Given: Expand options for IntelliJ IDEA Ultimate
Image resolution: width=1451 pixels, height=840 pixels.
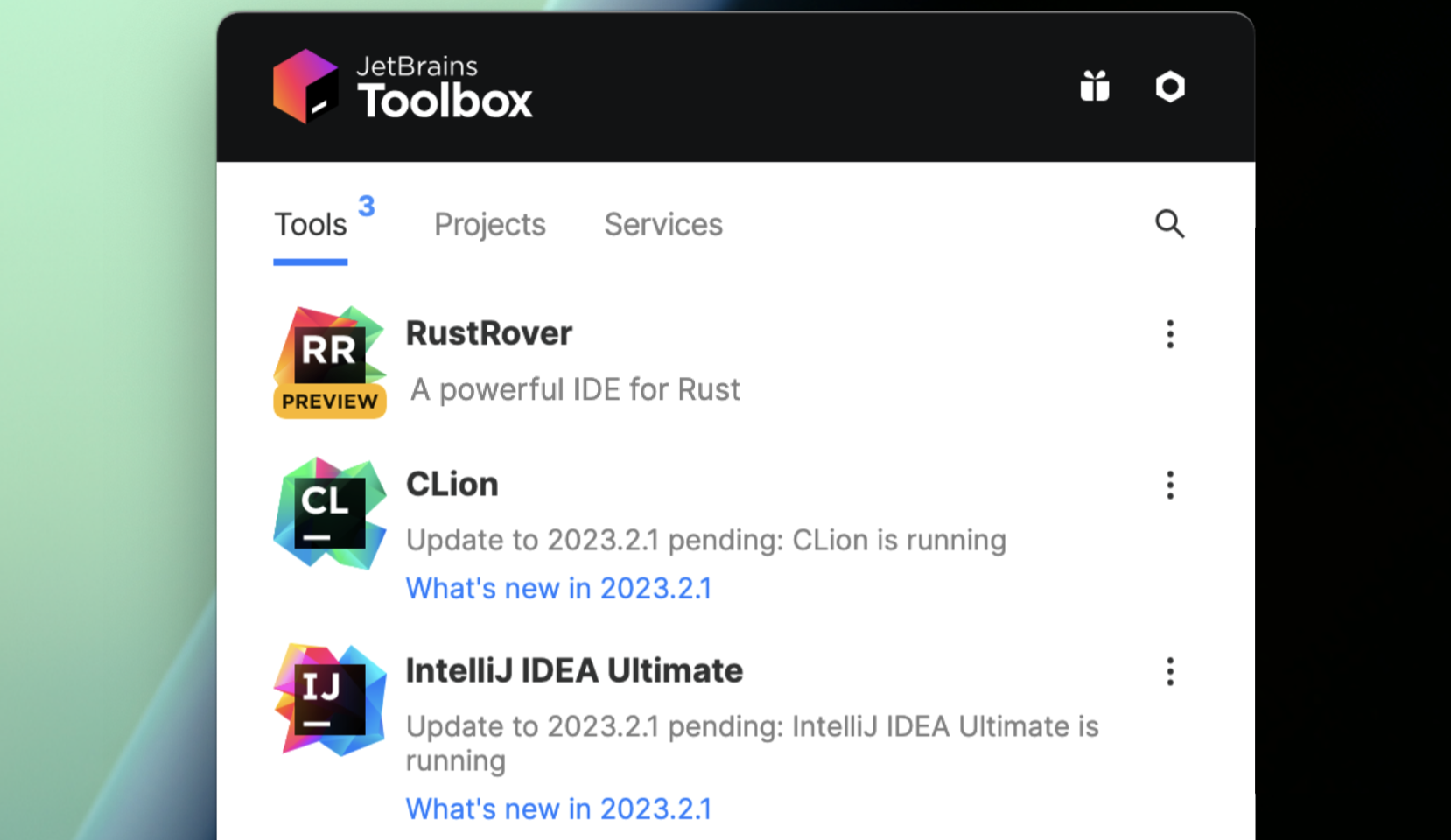Looking at the screenshot, I should coord(1170,672).
